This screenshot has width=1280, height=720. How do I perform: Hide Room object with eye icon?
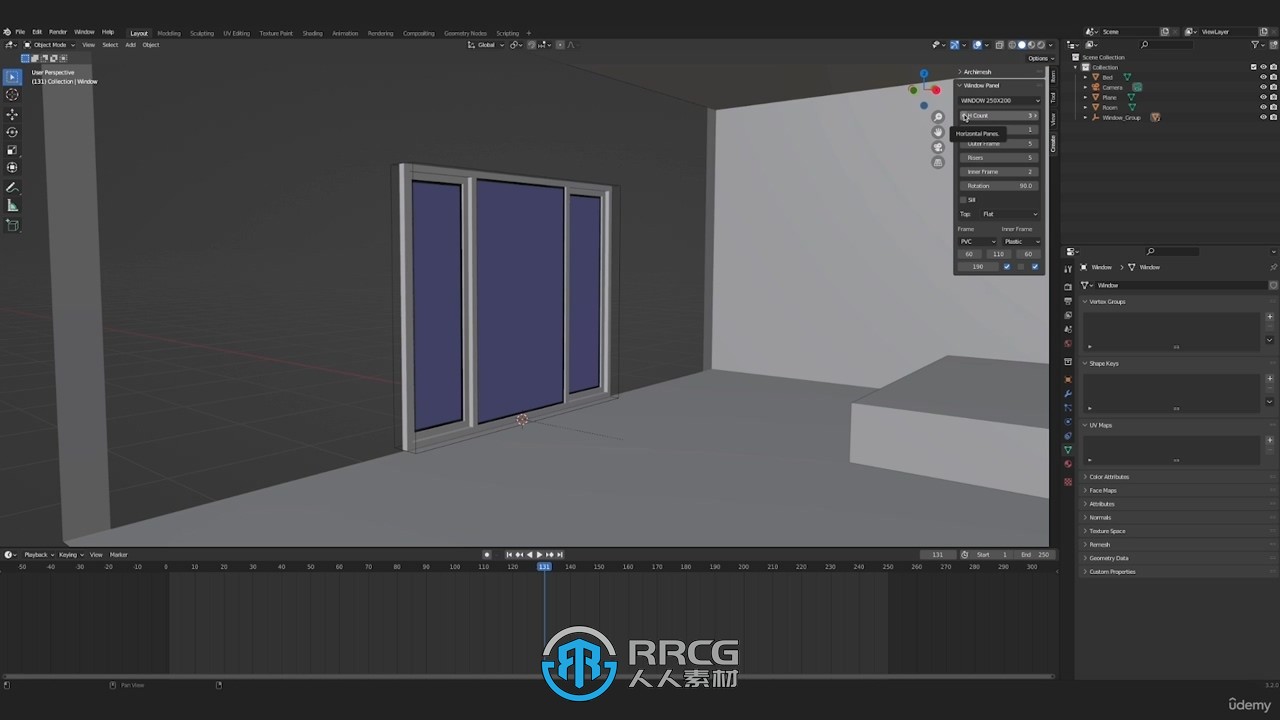click(1263, 107)
